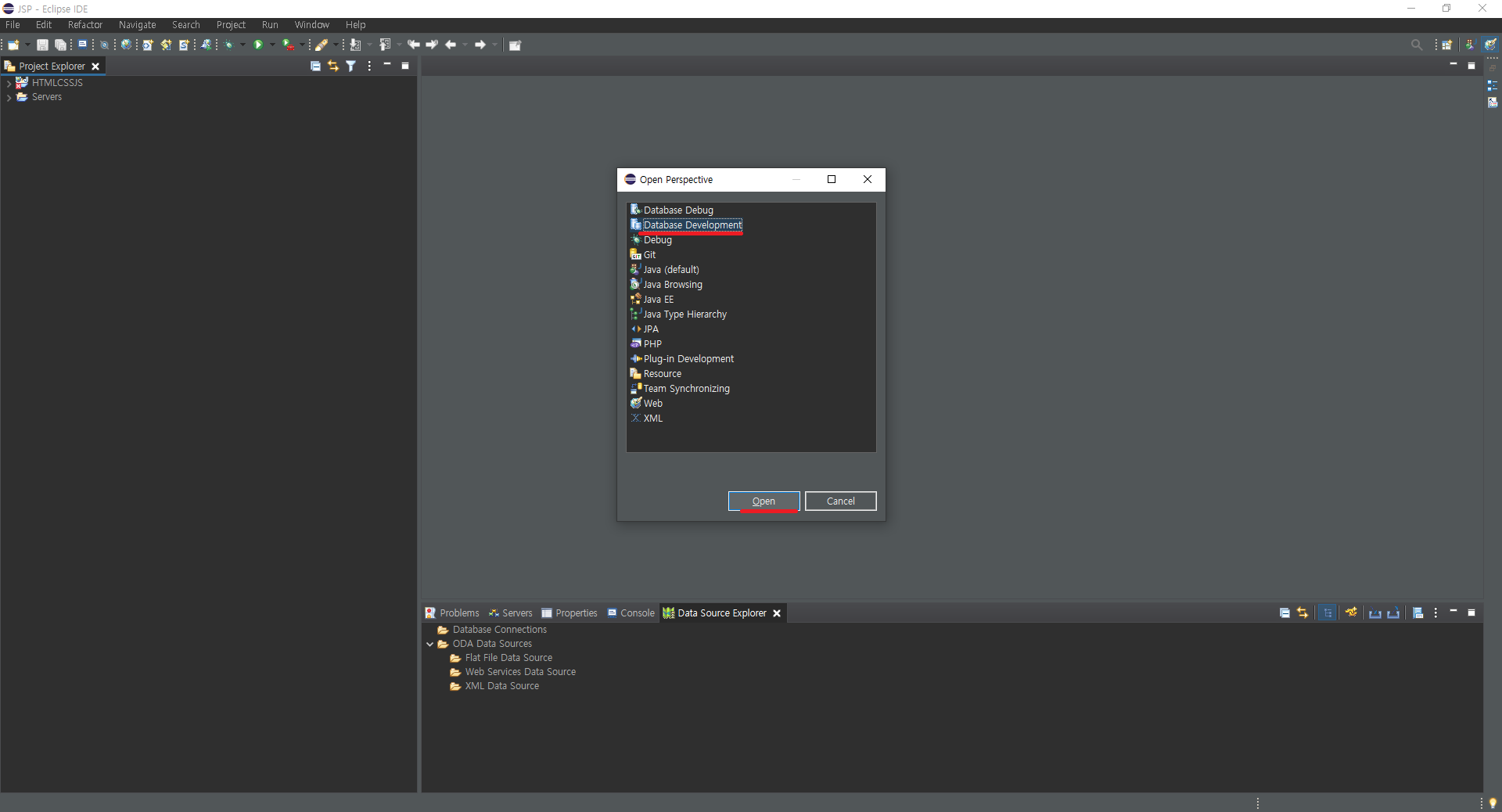Toggle Link with Editor in Project Explorer
This screenshot has height=812, width=1502.
(x=333, y=66)
